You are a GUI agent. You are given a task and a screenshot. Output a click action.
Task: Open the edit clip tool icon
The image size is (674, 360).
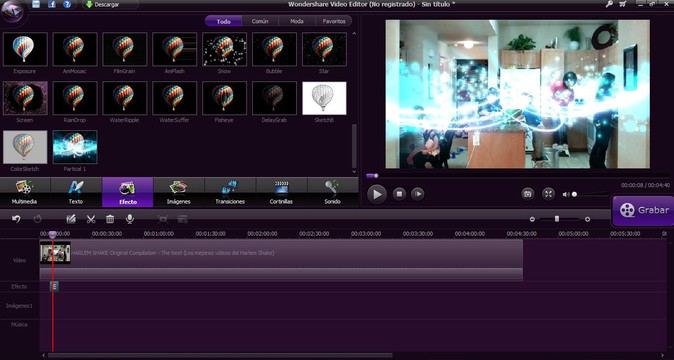pos(71,219)
